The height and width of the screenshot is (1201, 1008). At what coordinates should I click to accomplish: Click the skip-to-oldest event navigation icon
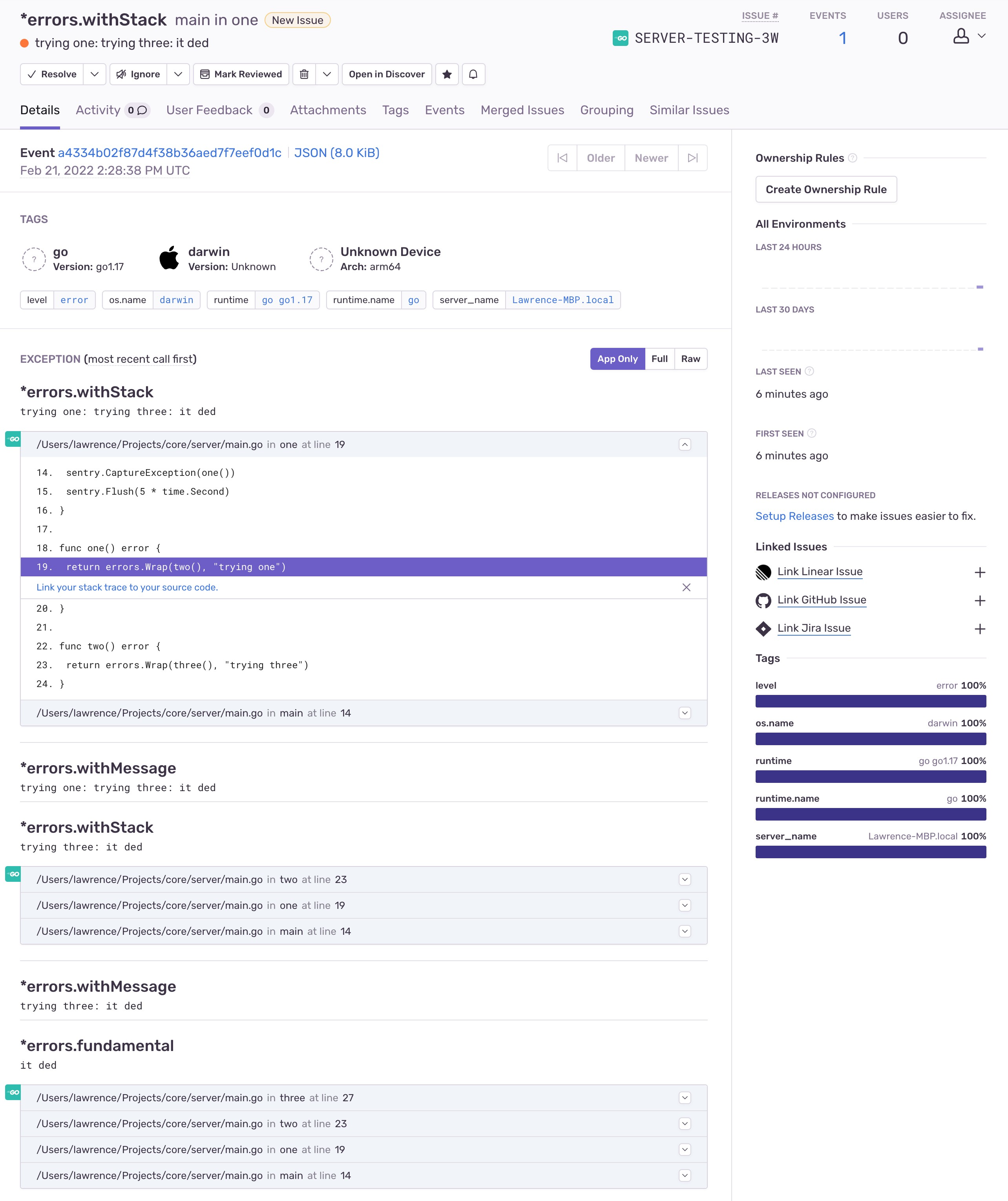pos(562,157)
